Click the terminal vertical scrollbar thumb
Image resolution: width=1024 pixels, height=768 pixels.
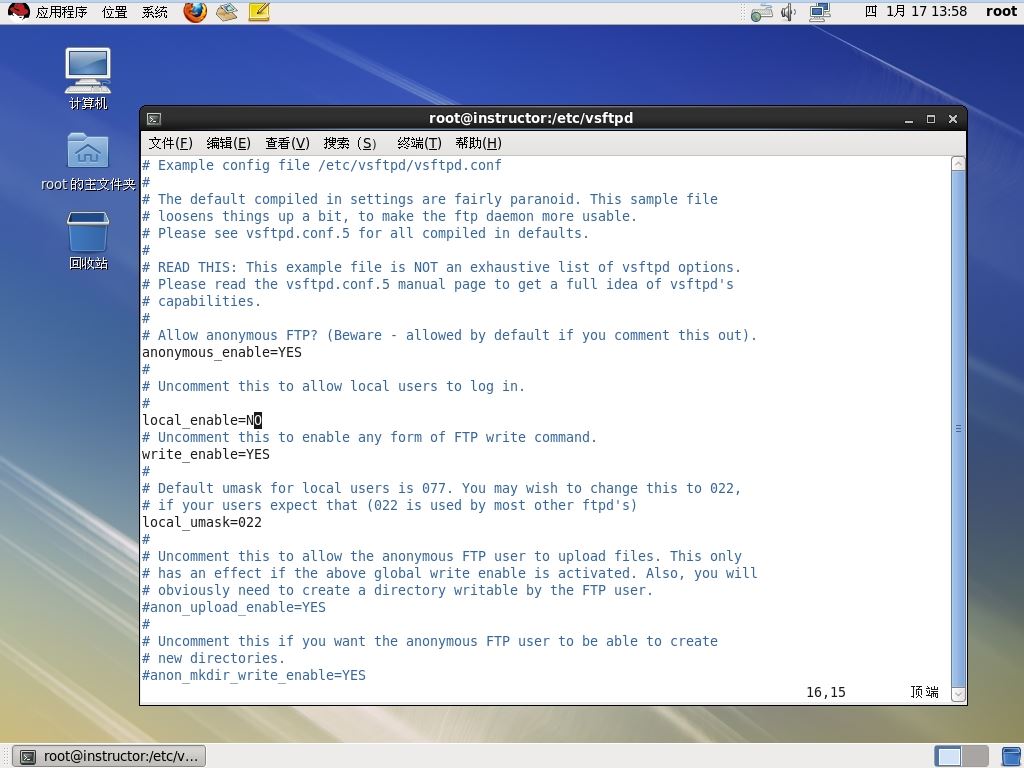(958, 428)
